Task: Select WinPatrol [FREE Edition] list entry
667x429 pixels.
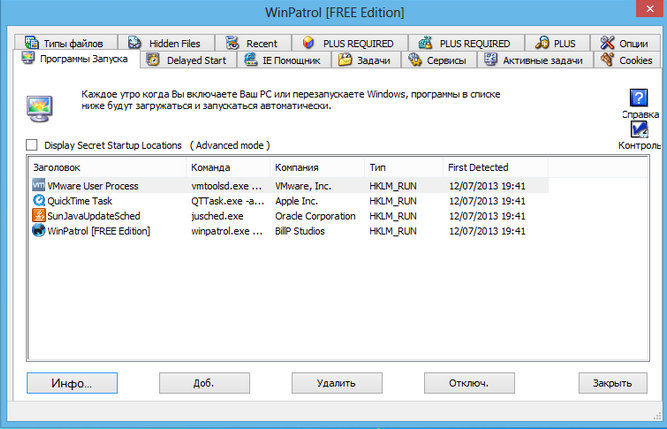Action: point(289,231)
